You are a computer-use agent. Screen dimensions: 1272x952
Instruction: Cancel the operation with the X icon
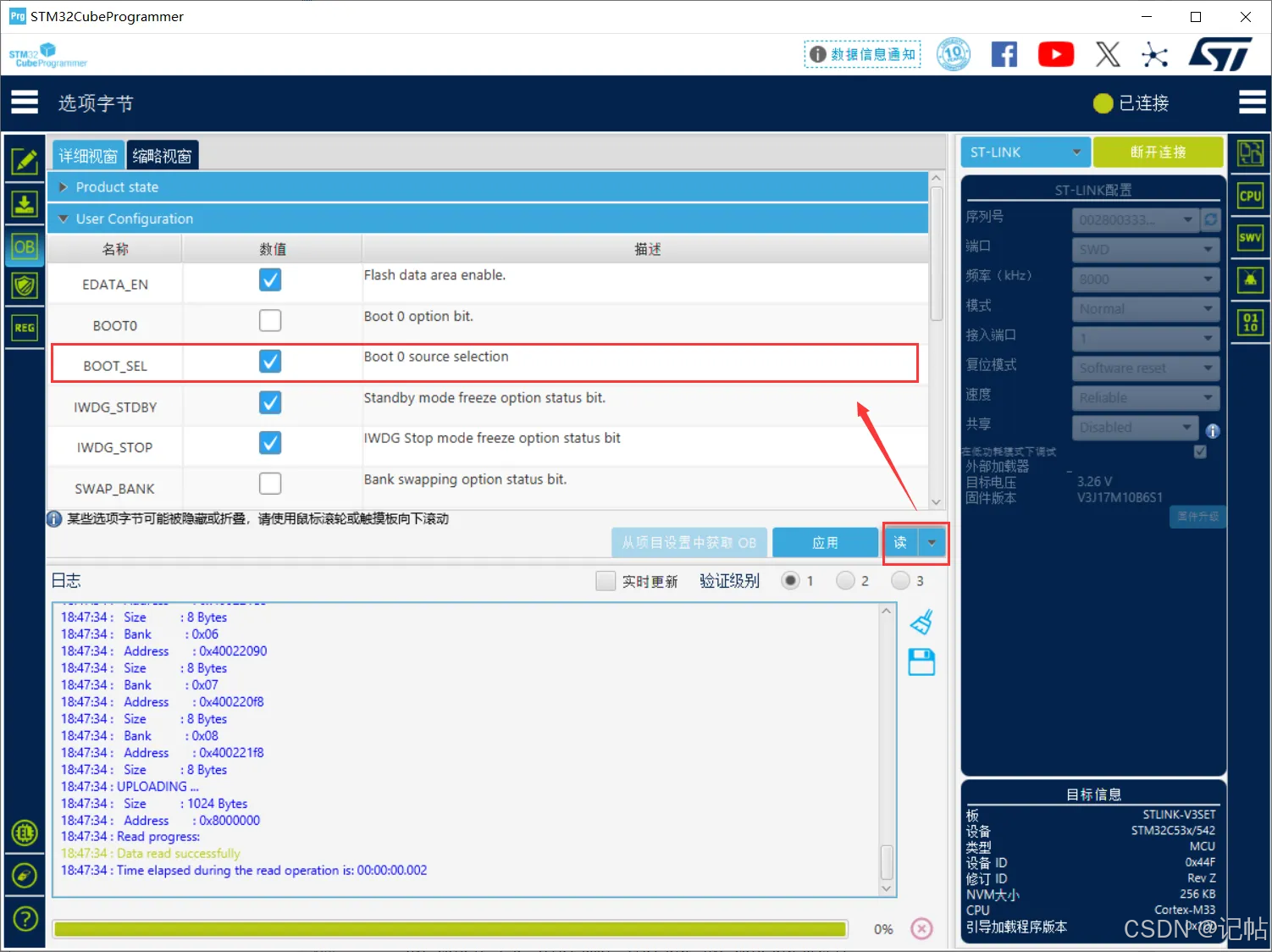[x=921, y=929]
